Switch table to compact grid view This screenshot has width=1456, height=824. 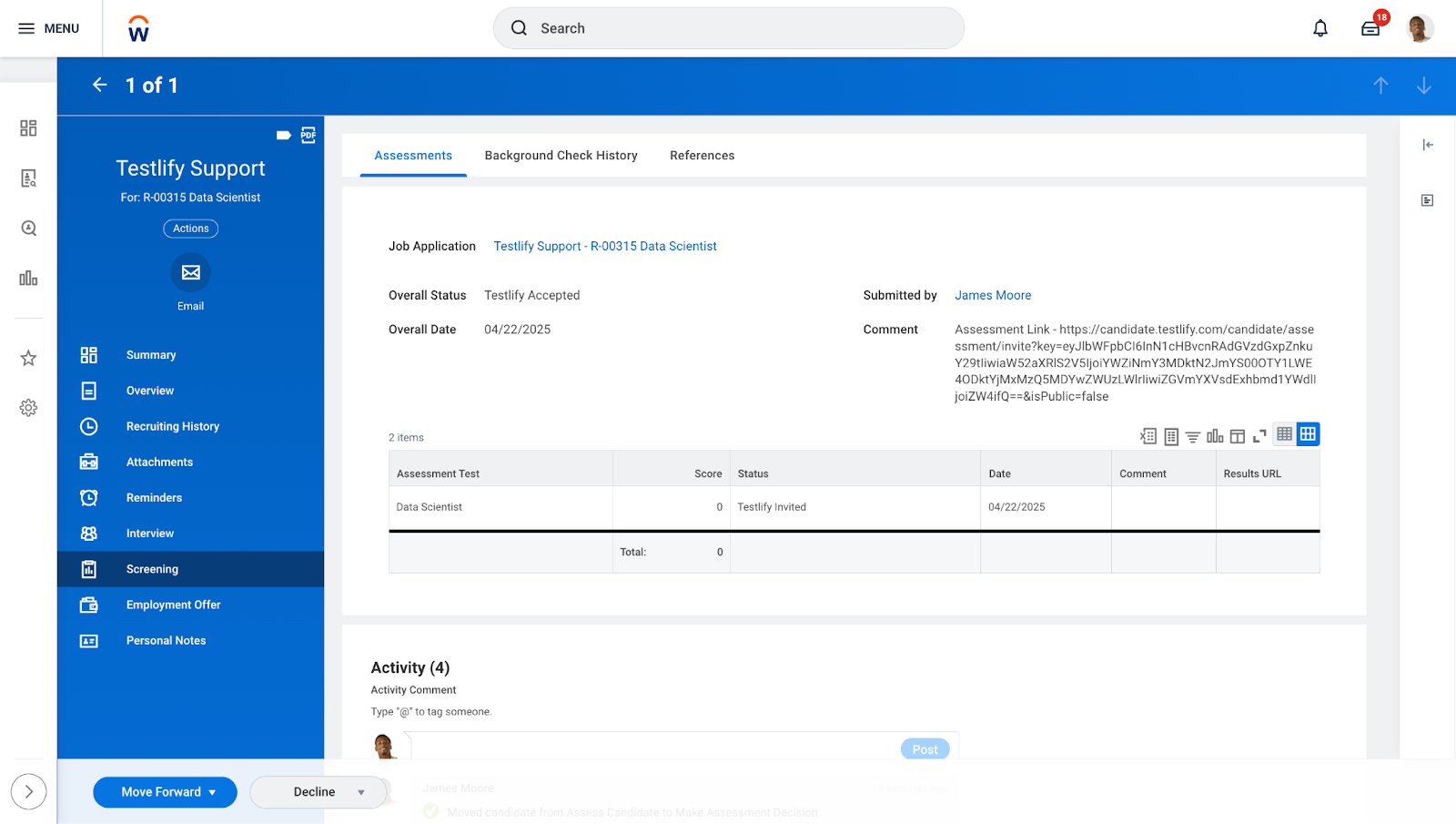[1284, 434]
